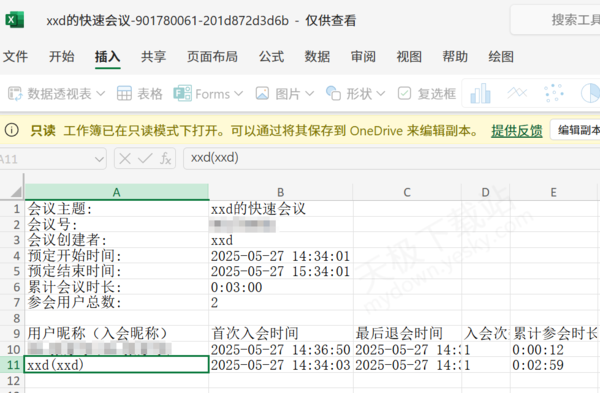The height and width of the screenshot is (393, 600).
Task: Click cell 最后退会时间
Action: 407,334
